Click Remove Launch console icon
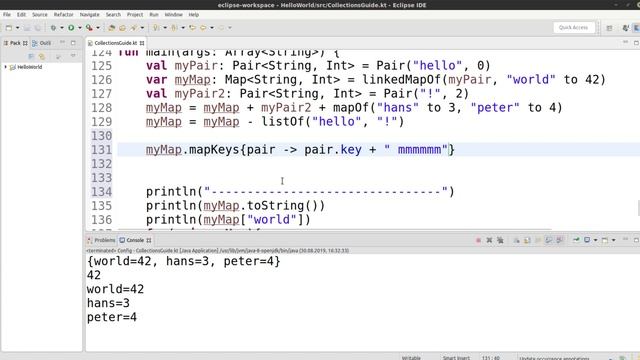Screen dimensions: 640x360 pos(489,240)
